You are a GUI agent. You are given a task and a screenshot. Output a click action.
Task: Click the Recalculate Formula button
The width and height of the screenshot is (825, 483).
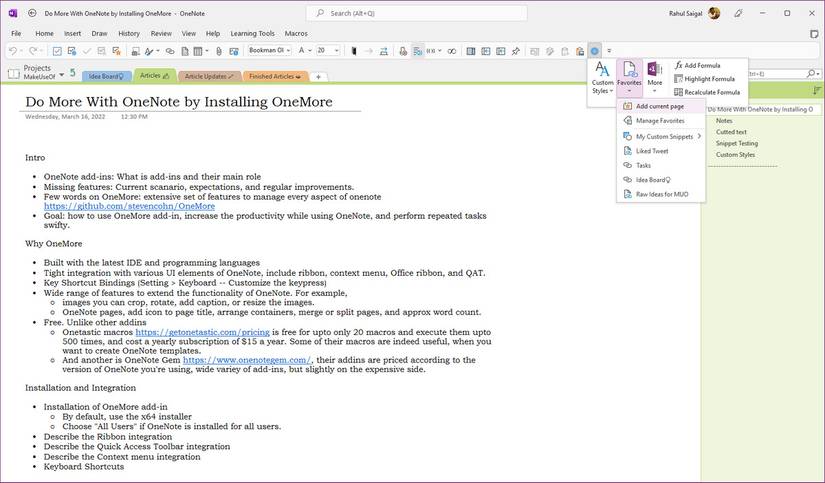pyautogui.click(x=707, y=92)
